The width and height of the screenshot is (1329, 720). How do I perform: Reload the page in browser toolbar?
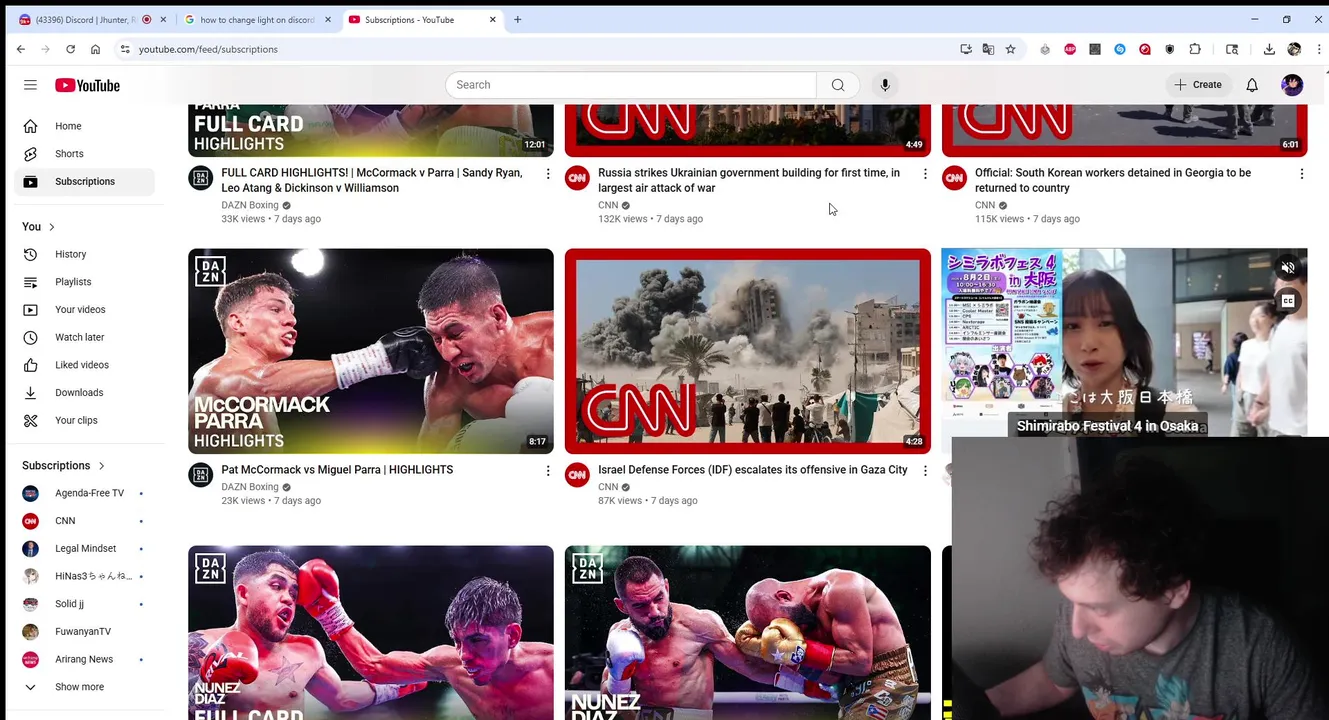click(x=70, y=49)
